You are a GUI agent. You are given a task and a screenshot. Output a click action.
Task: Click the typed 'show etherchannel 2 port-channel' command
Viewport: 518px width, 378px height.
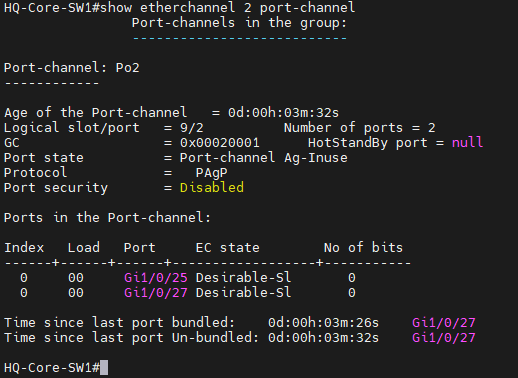pos(228,8)
